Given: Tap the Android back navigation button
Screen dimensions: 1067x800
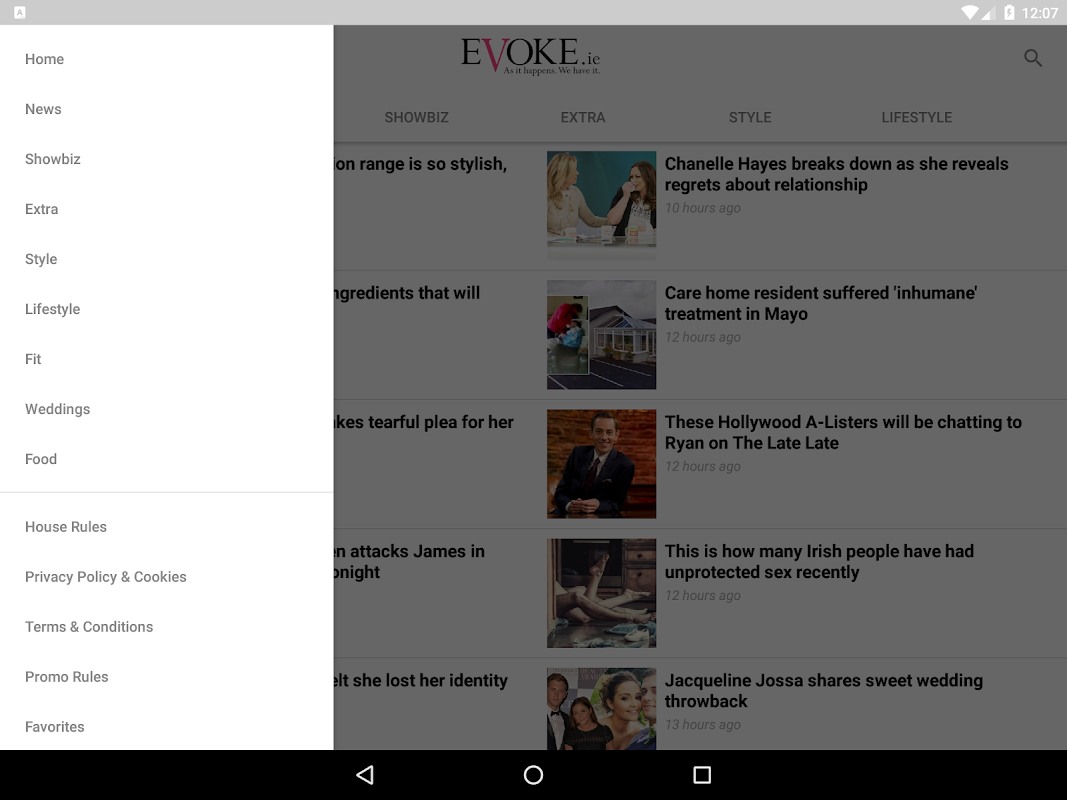Looking at the screenshot, I should (x=365, y=775).
